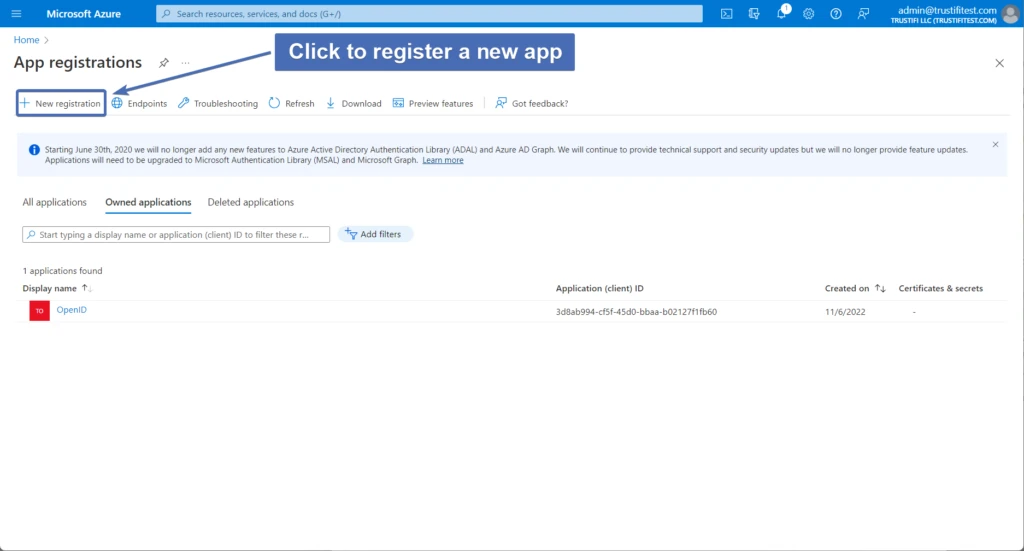The height and width of the screenshot is (551, 1024).
Task: Click Add filters
Action: (x=374, y=234)
